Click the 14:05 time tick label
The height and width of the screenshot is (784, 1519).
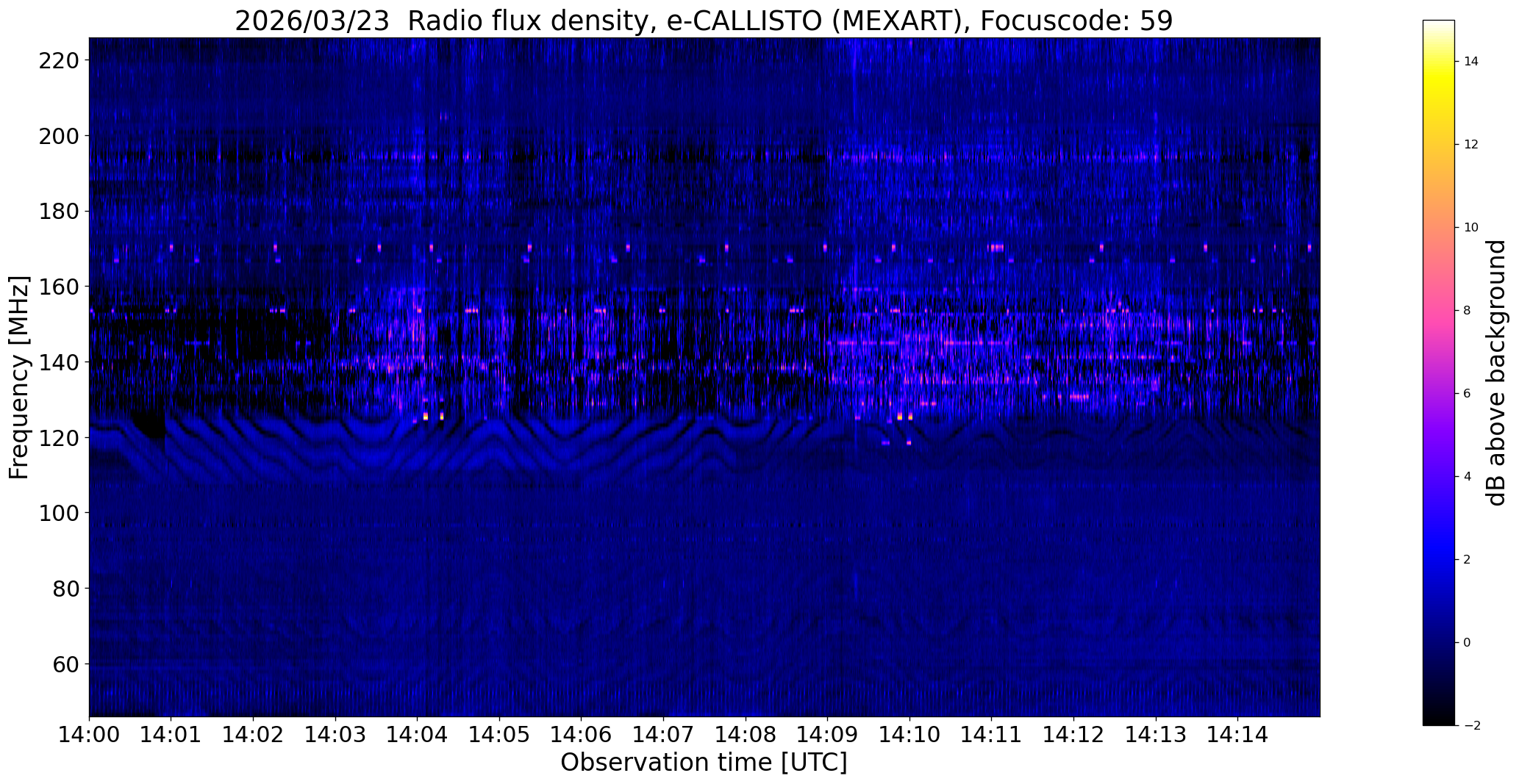pyautogui.click(x=499, y=734)
